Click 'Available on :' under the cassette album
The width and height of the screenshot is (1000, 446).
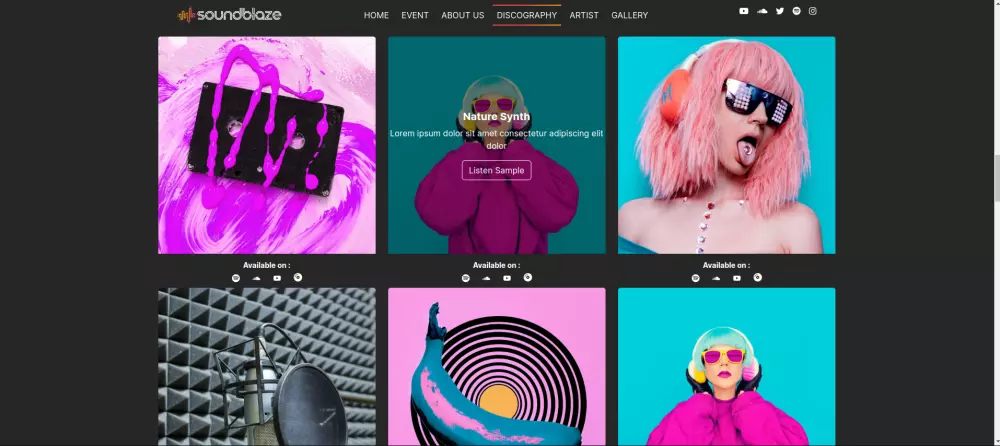267,265
